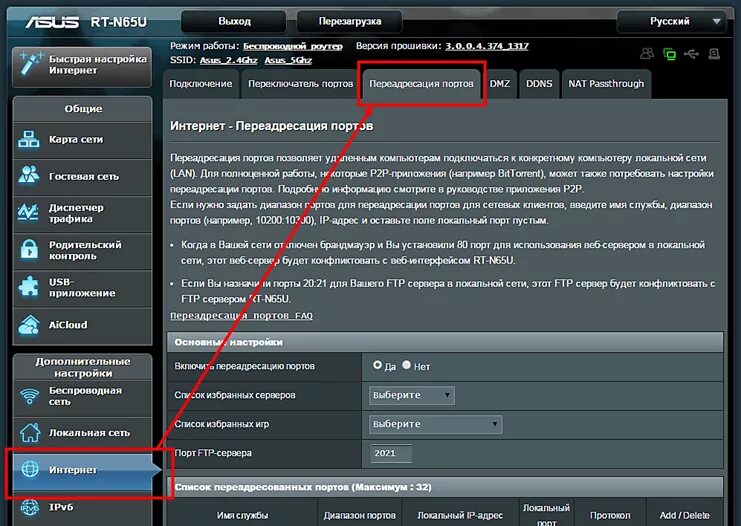Image resolution: width=741 pixels, height=526 pixels.
Task: Click the printer status icon
Action: [714, 54]
